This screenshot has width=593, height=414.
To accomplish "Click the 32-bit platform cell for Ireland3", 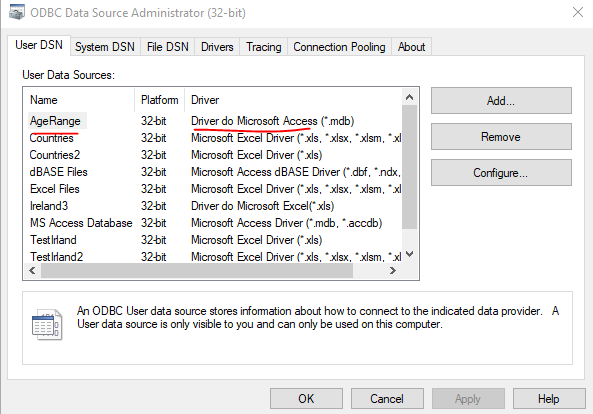I will (x=154, y=206).
